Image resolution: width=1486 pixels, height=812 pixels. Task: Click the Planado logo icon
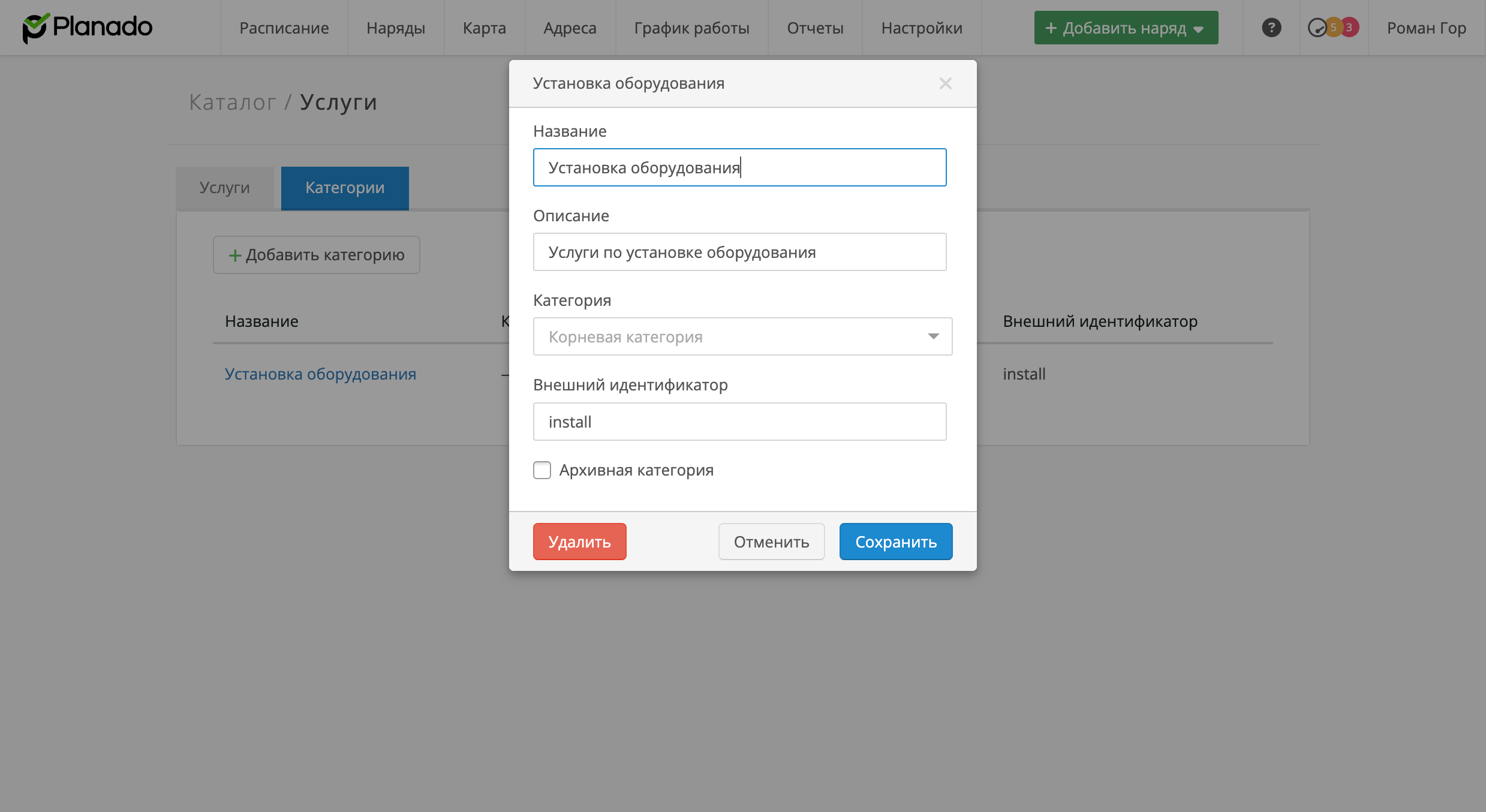point(35,28)
